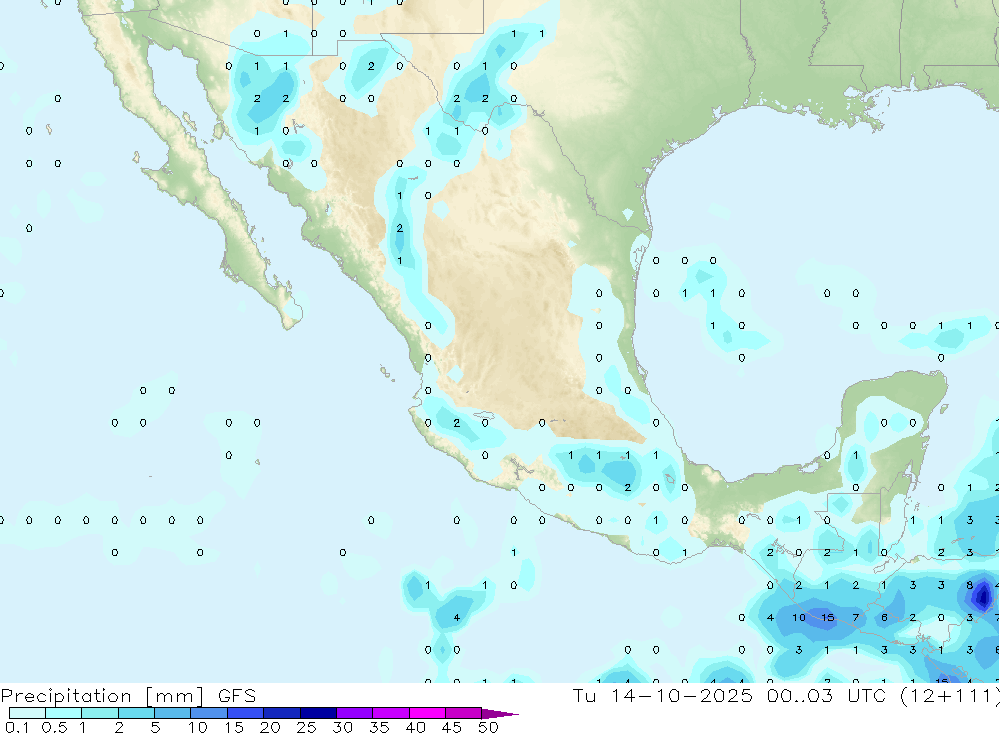Click the '10' precipitation value on the map
This screenshot has width=1000, height=733.
(x=799, y=618)
